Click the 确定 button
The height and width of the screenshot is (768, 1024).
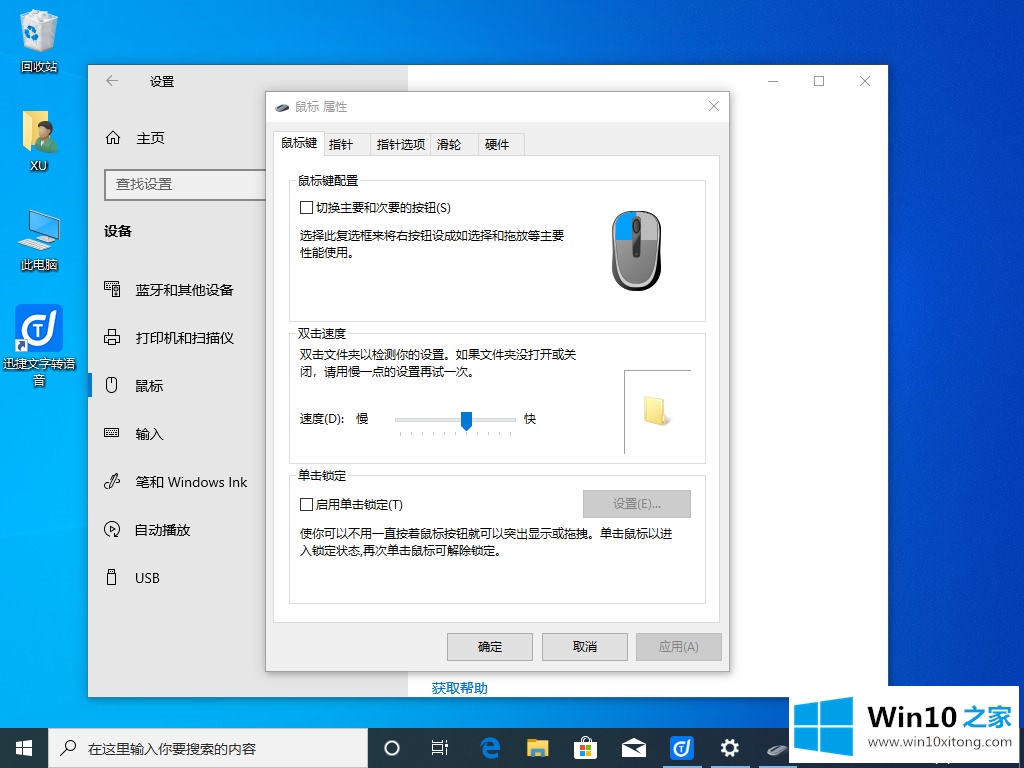(490, 647)
